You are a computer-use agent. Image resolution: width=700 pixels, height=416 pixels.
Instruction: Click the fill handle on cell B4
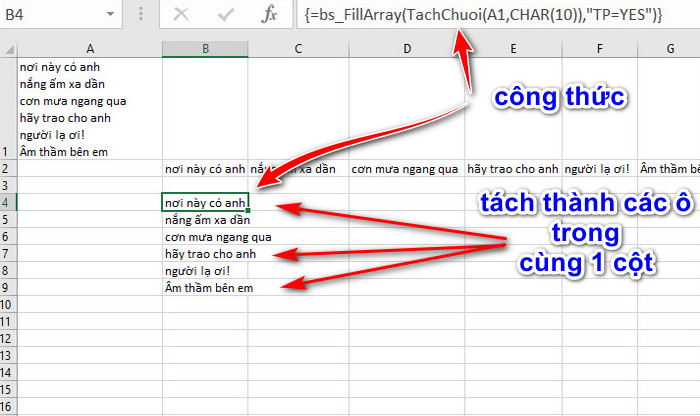[x=248, y=210]
